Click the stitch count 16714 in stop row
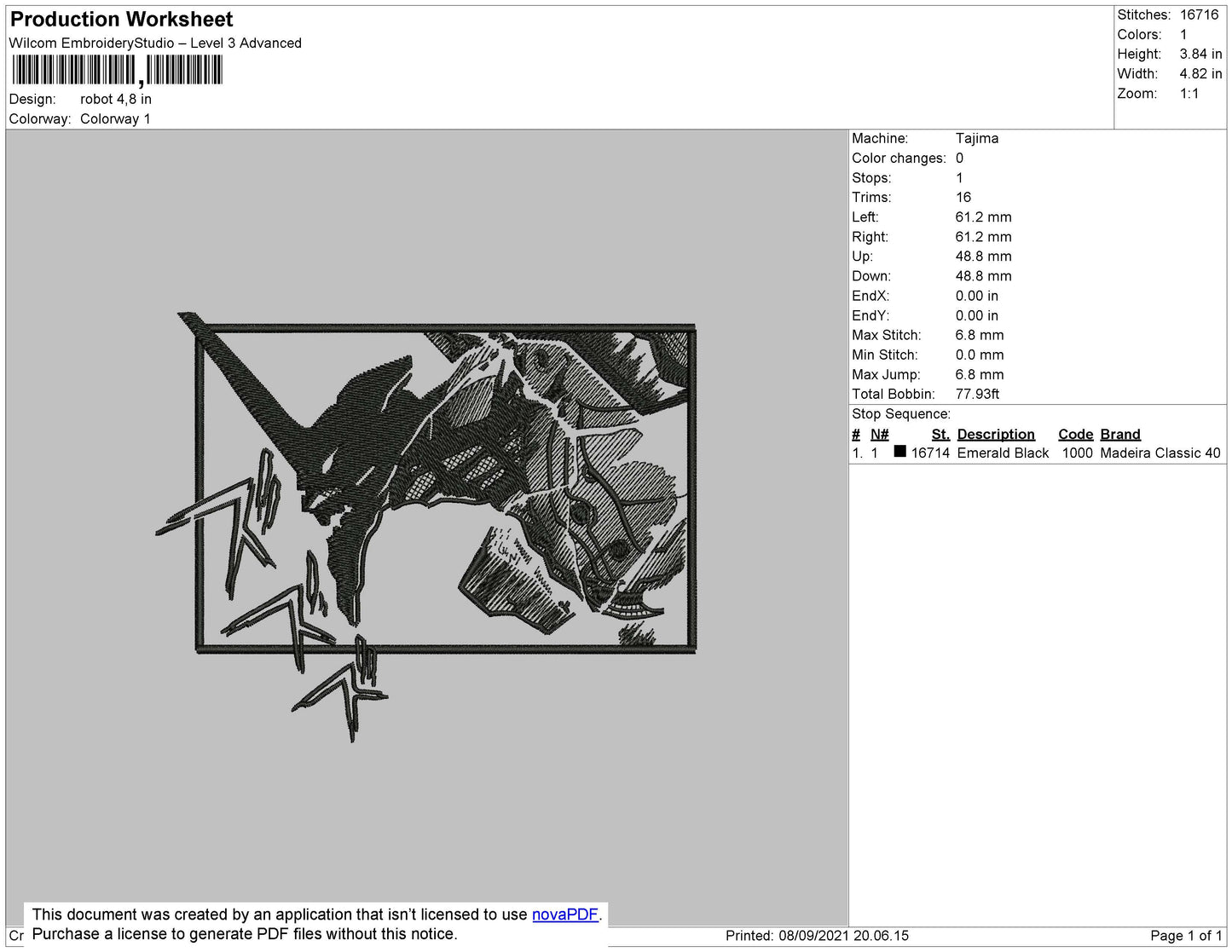Viewport: 1232px width, 952px height. (x=930, y=453)
